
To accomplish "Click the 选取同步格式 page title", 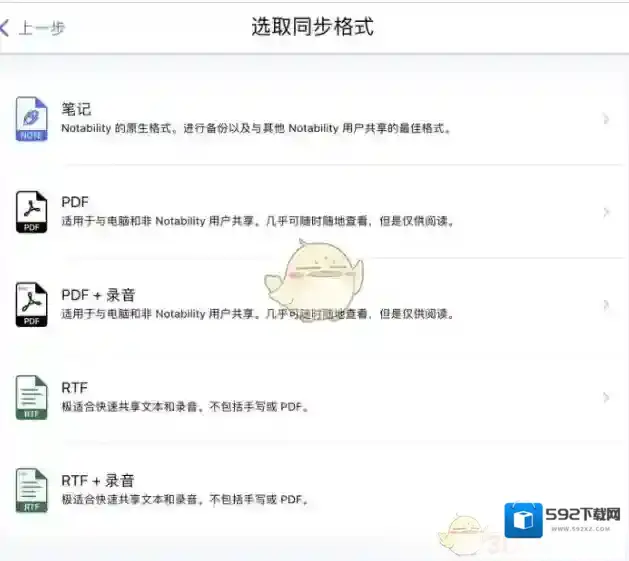I will coord(312,27).
